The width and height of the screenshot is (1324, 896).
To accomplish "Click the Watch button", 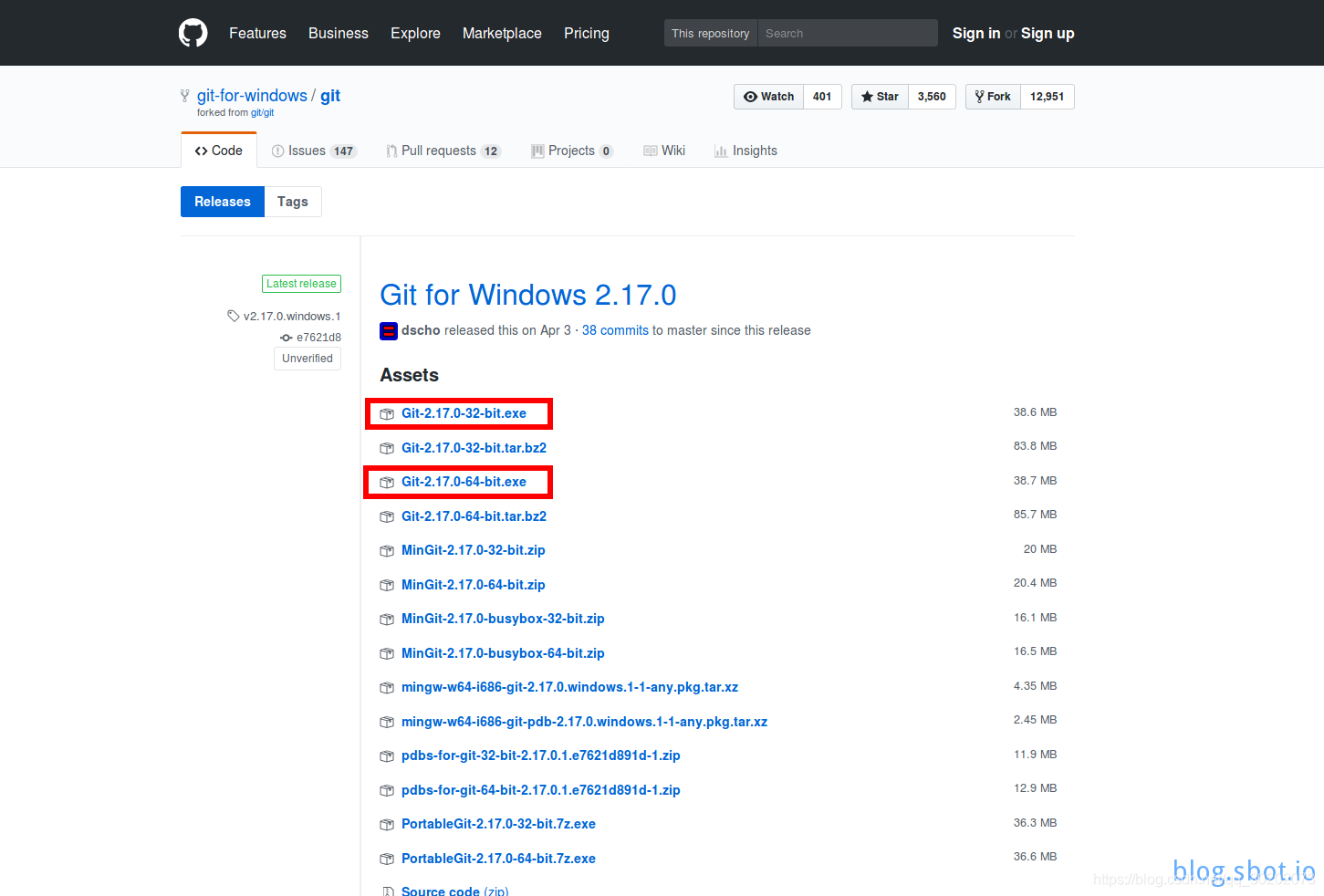I will tap(768, 97).
